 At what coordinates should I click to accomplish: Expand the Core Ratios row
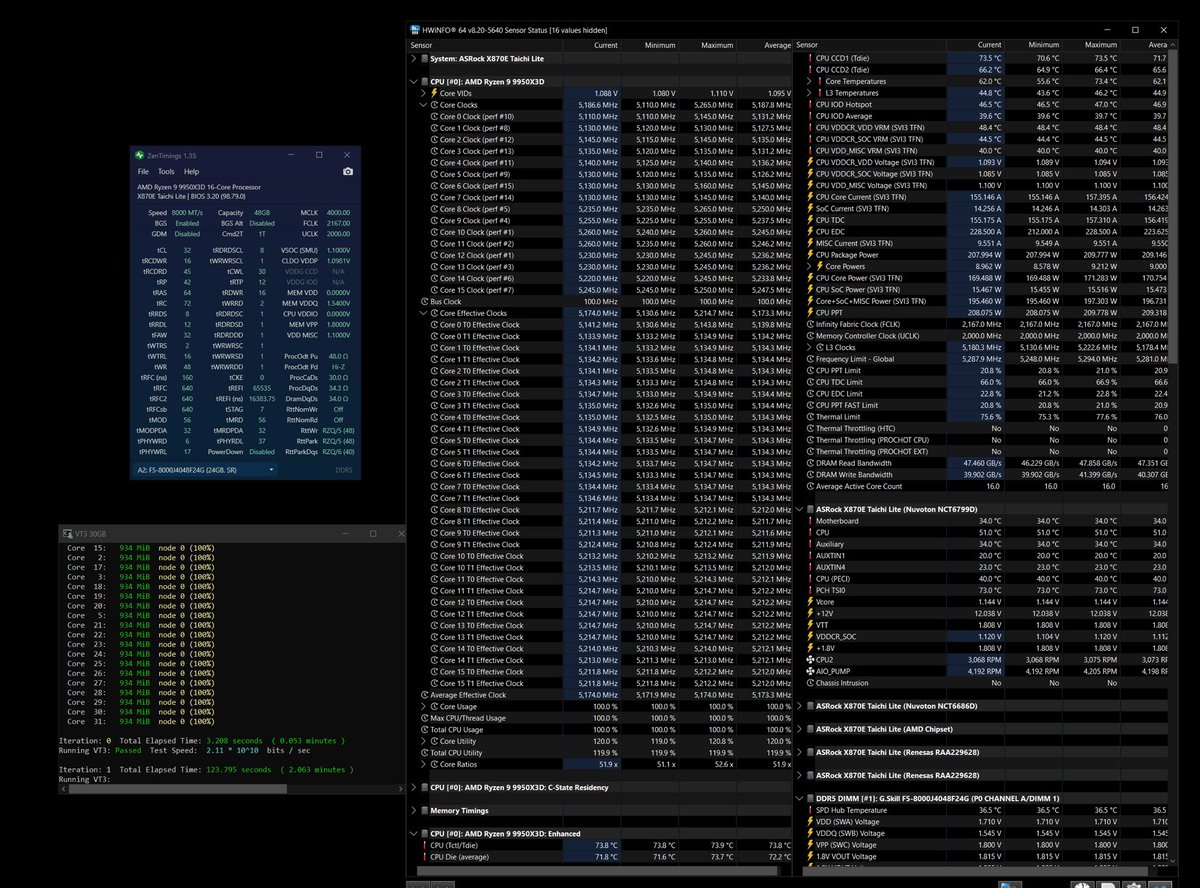pos(423,764)
